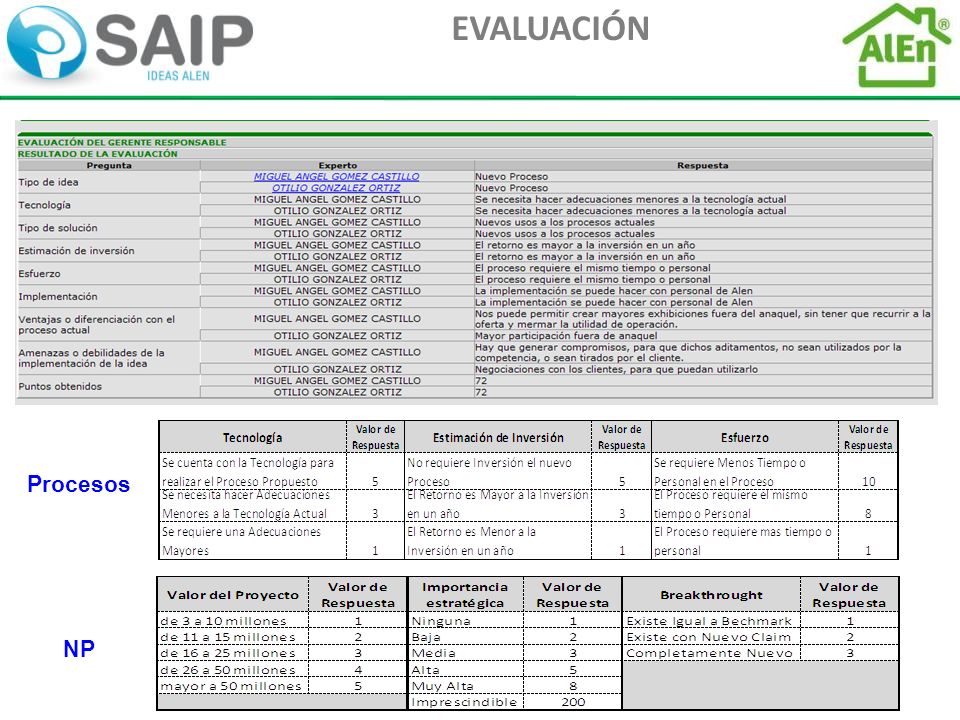Click the value 10 in Esfuerzo column
Screen dimensions: 960x720
pyautogui.click(x=868, y=482)
